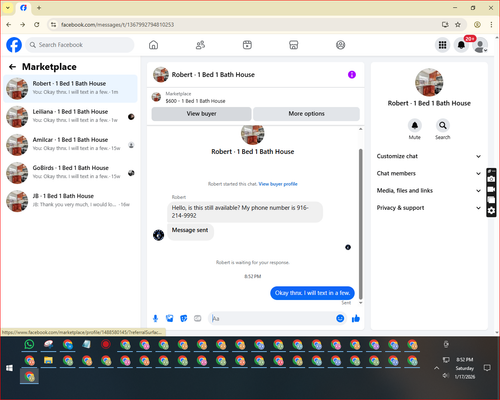Image resolution: width=500 pixels, height=400 pixels.
Task: Open File Explorer from the taskbar
Action: click(x=48, y=360)
